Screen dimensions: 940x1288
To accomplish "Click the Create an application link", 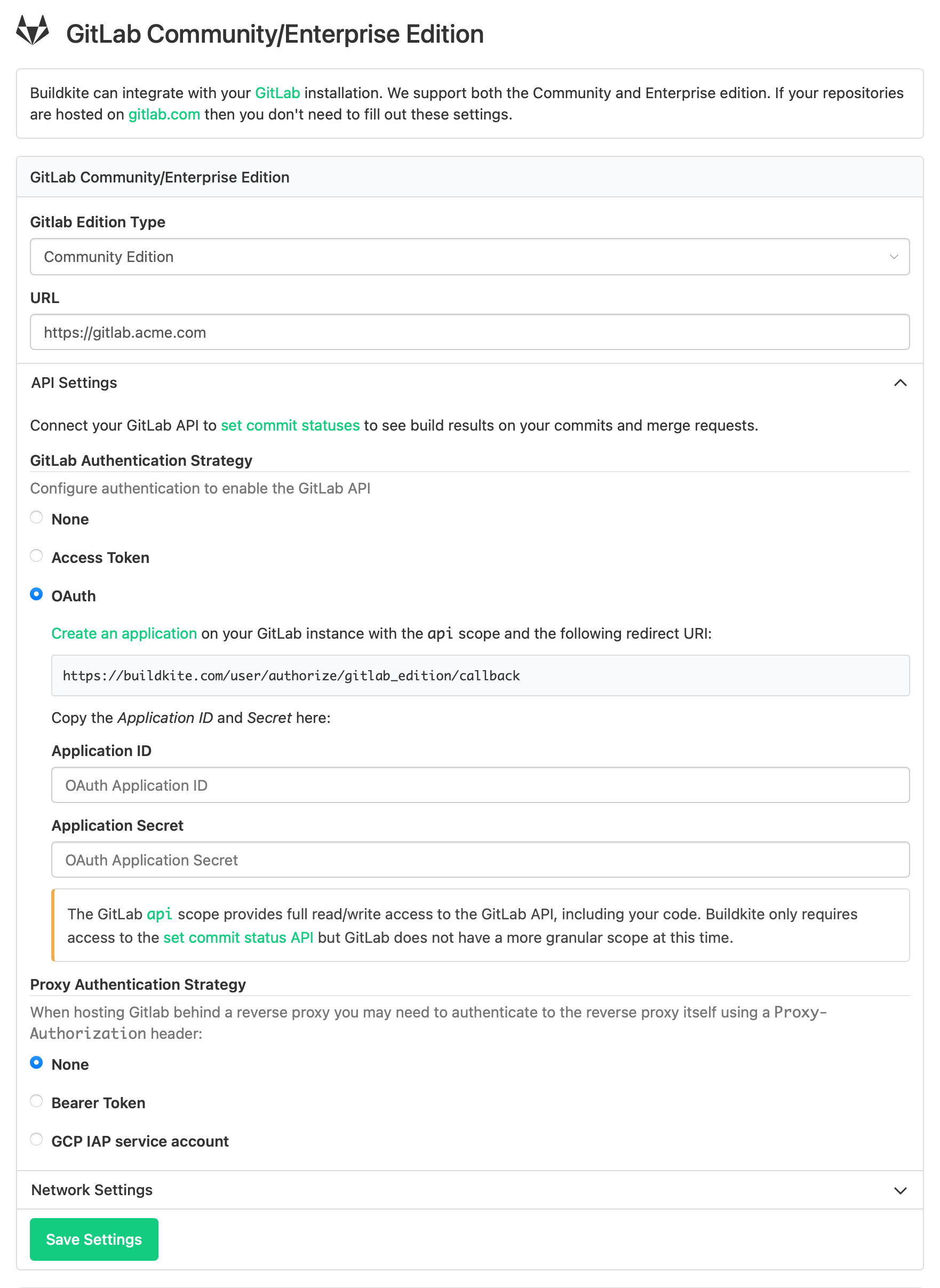I will [124, 633].
